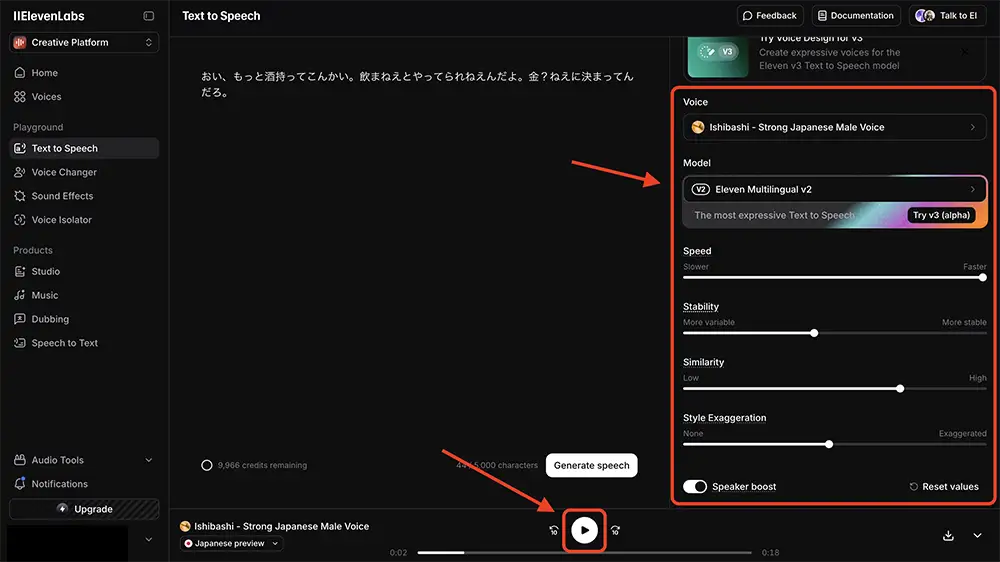Image resolution: width=1000 pixels, height=562 pixels.
Task: Click the Voice Isolator icon
Action: click(x=20, y=219)
